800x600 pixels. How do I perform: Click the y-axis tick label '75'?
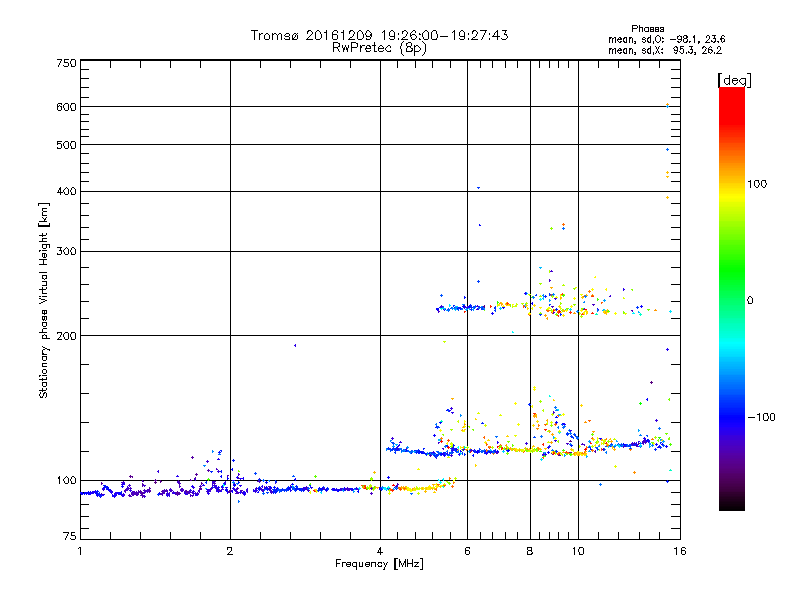(x=70, y=536)
